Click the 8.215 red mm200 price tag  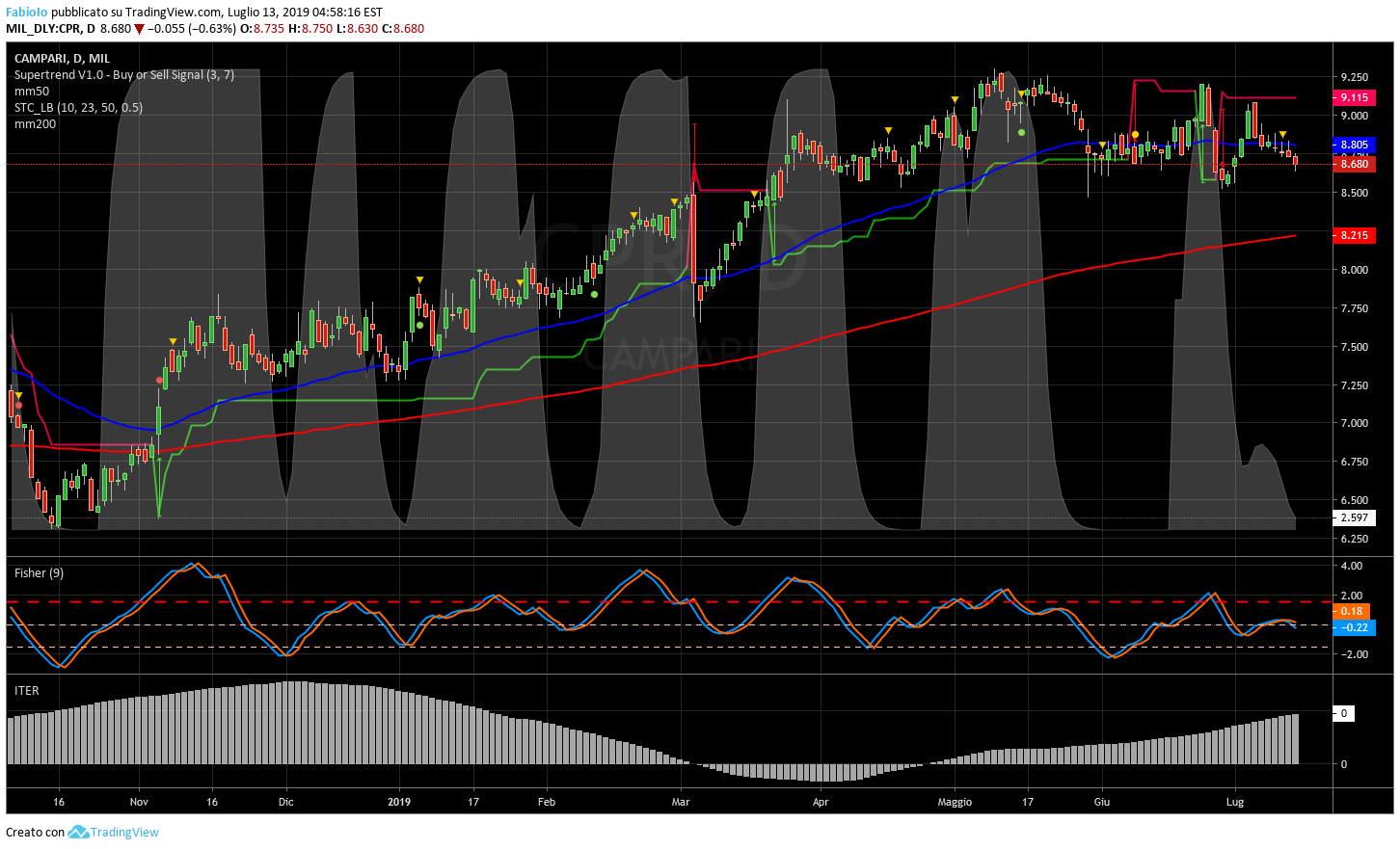1354,235
